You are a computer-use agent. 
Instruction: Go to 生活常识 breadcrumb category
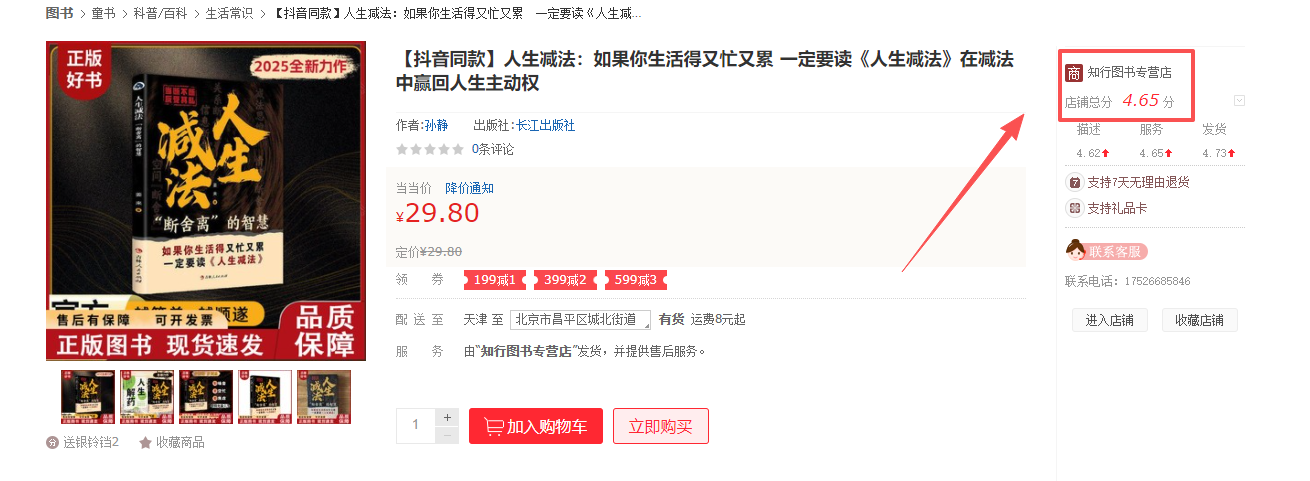coord(229,14)
